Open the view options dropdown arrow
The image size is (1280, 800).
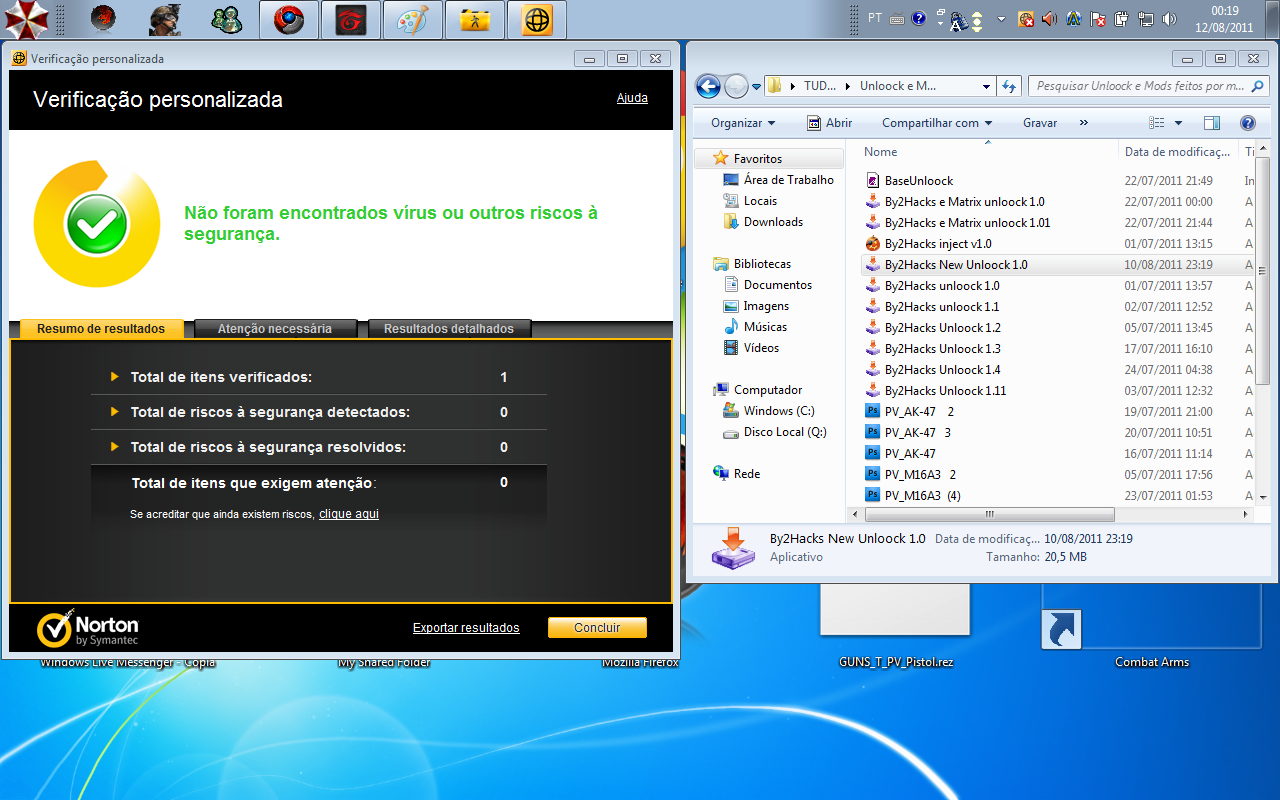1178,123
